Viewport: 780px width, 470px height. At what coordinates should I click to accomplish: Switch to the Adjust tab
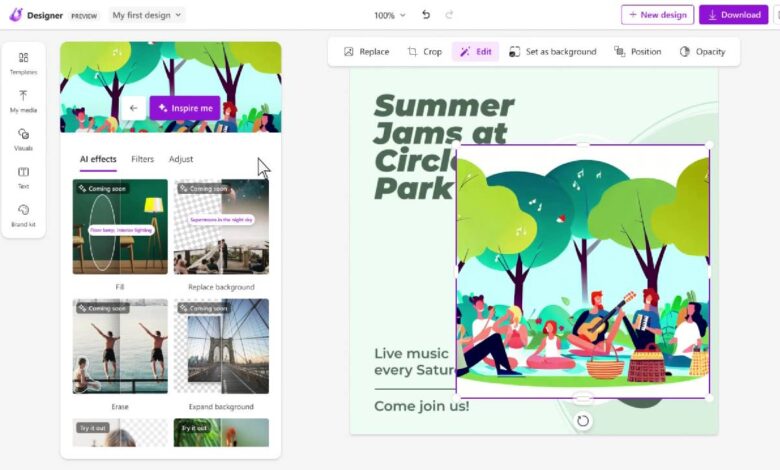click(181, 159)
